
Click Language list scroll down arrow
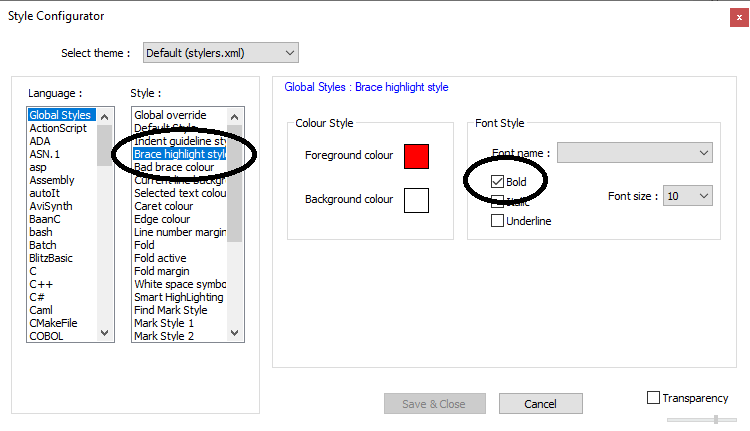105,332
